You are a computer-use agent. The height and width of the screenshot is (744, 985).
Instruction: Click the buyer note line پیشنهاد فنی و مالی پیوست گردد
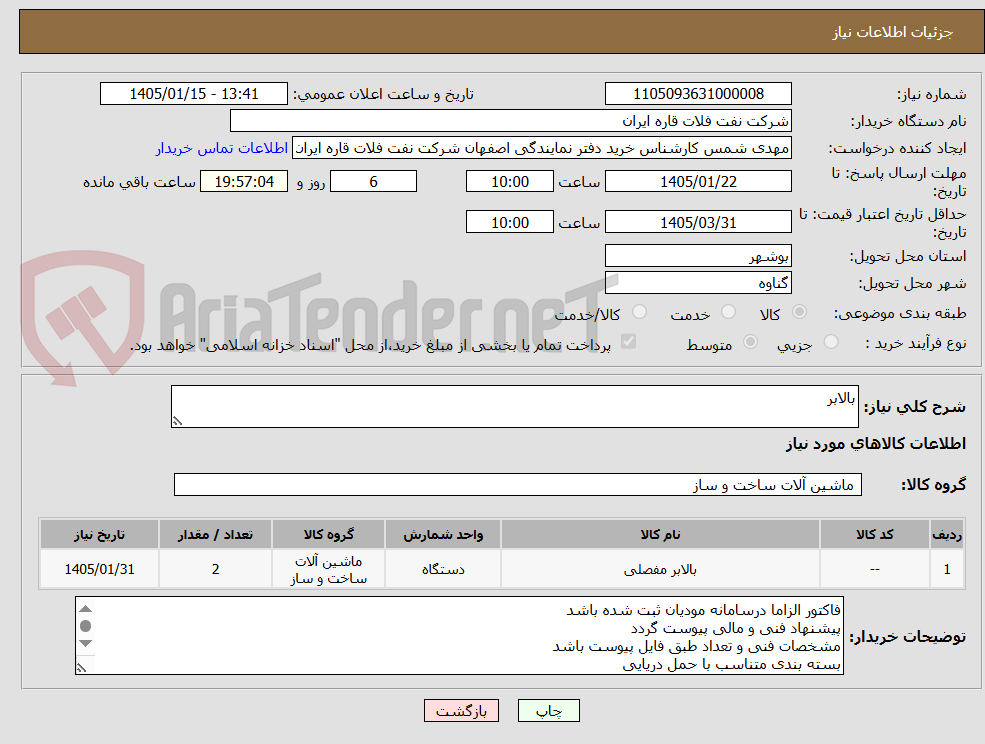click(x=736, y=628)
